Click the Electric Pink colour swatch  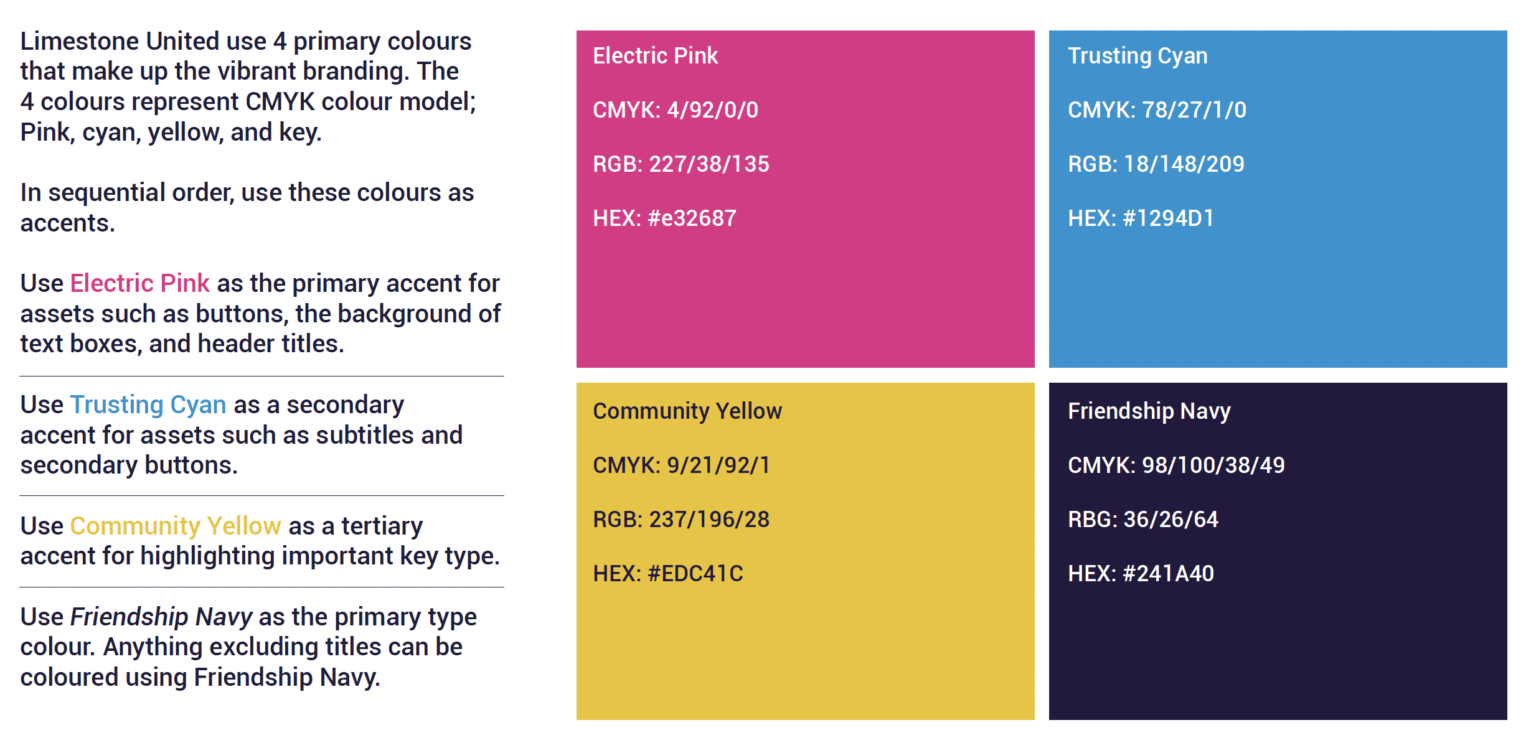pos(805,199)
